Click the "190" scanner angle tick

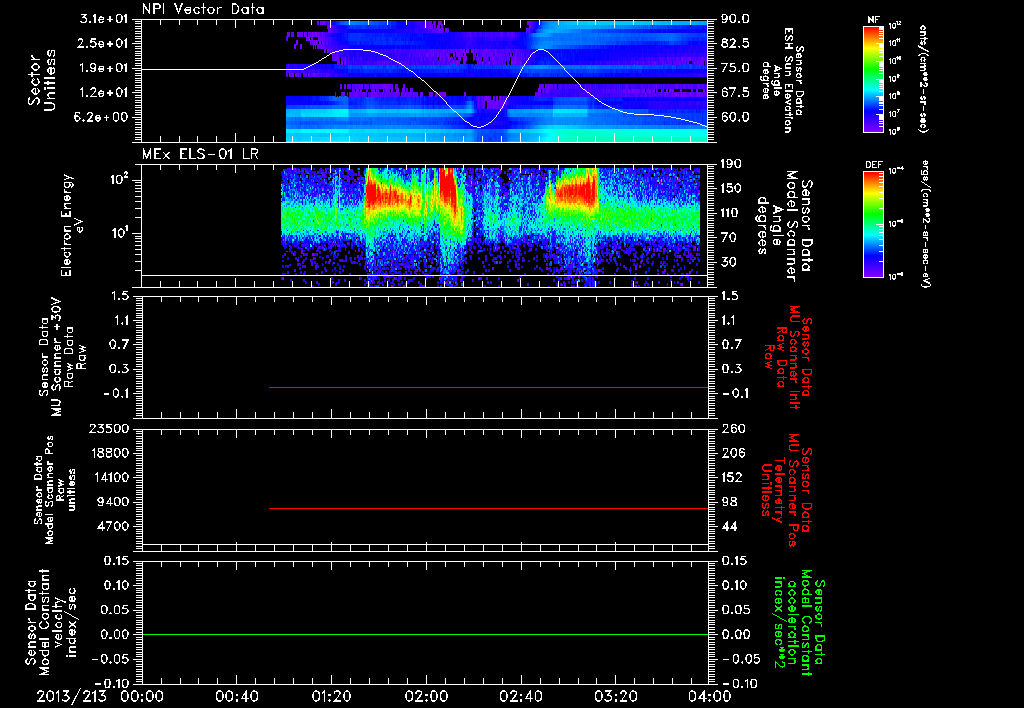coord(731,163)
